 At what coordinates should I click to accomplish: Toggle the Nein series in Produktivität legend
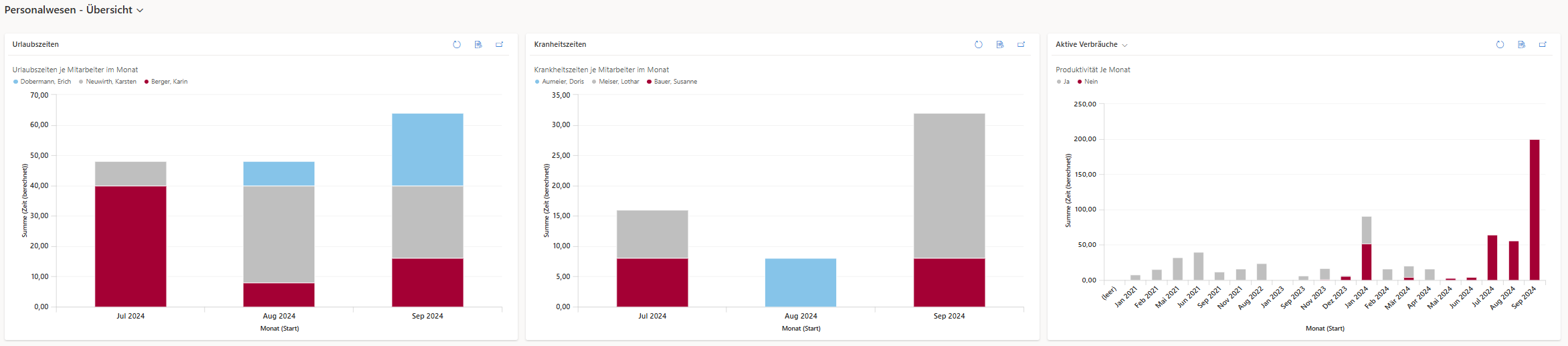coord(1090,82)
